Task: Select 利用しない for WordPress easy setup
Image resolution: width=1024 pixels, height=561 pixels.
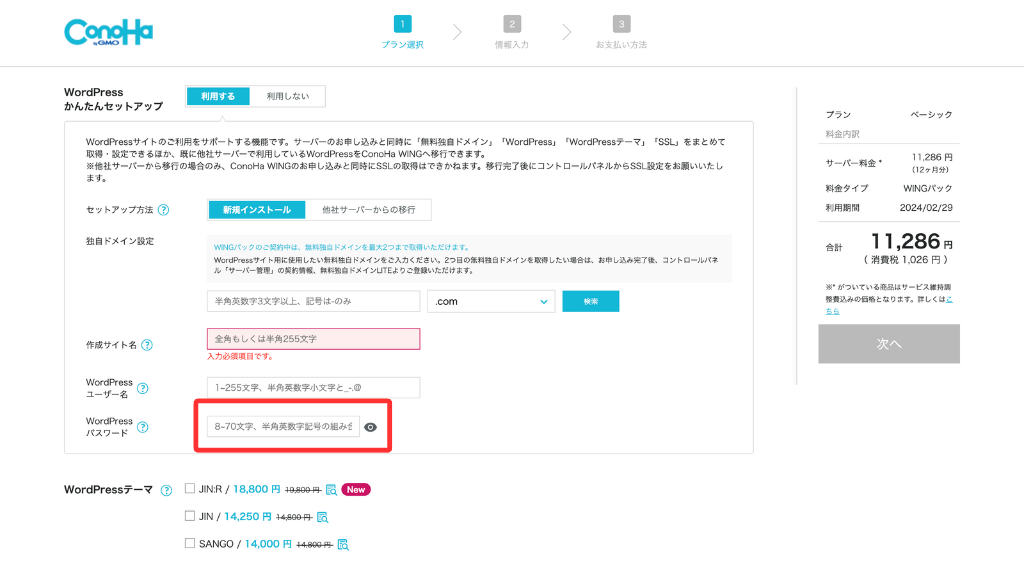Action: click(287, 96)
